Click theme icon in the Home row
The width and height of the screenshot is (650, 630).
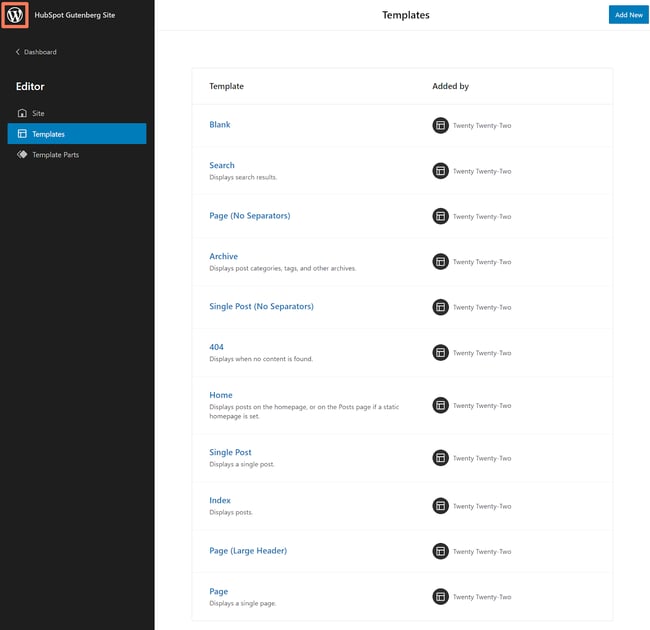(440, 405)
